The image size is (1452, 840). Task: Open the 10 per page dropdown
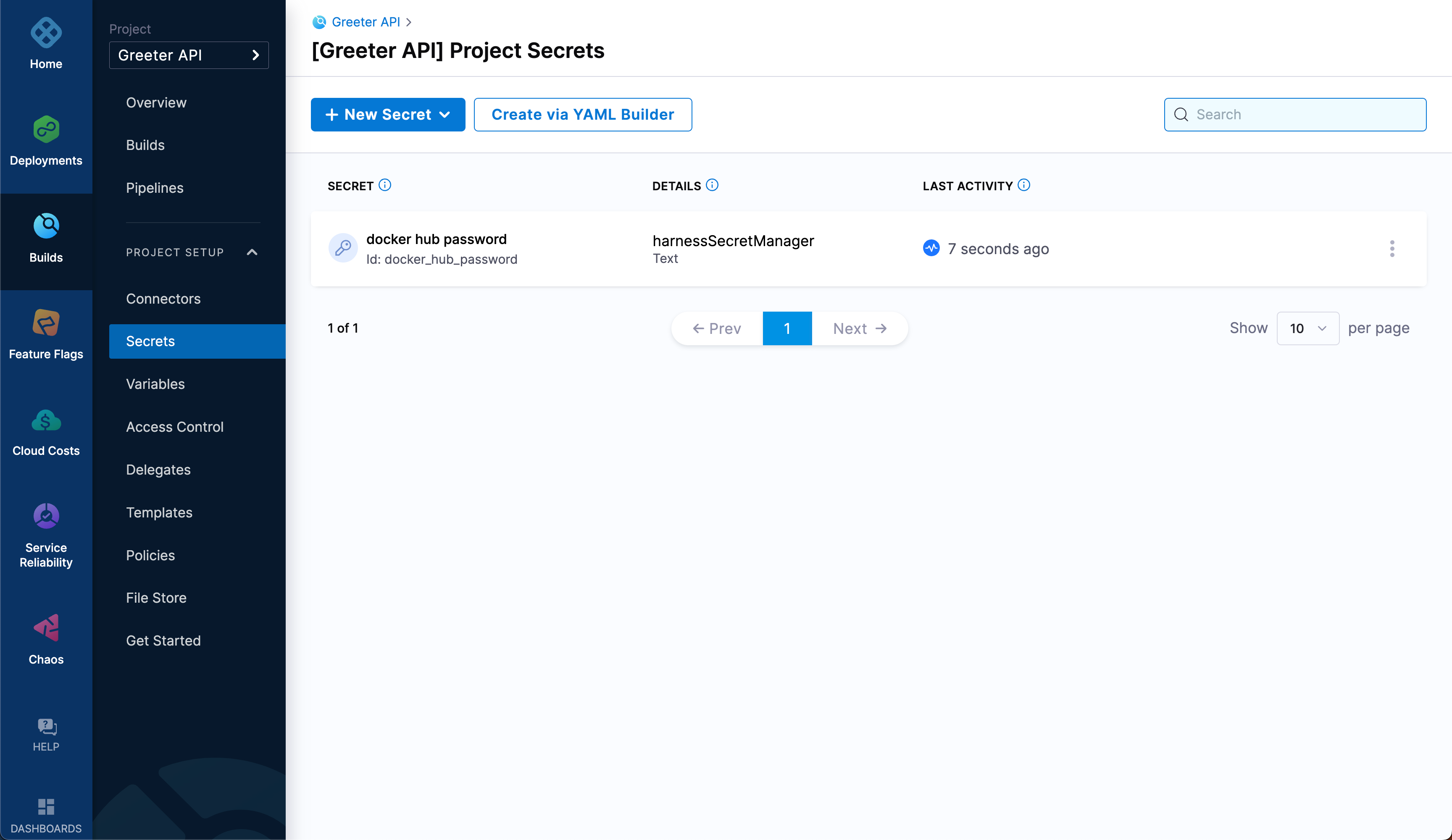tap(1308, 328)
